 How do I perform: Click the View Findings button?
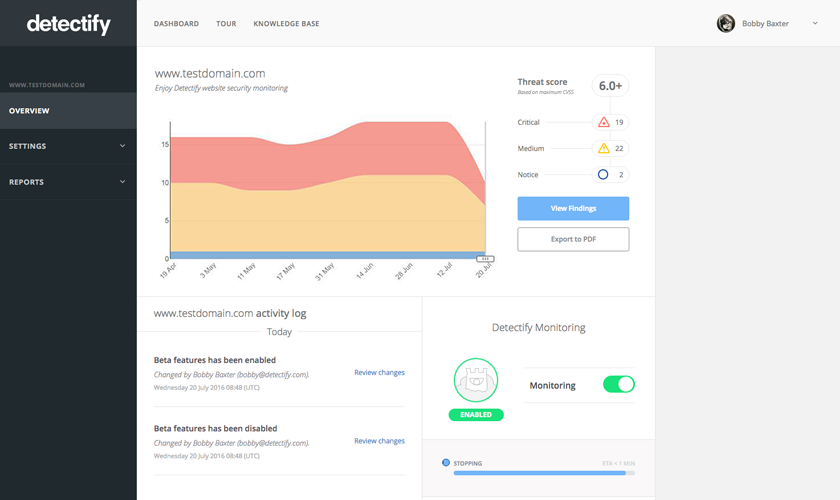click(x=573, y=208)
